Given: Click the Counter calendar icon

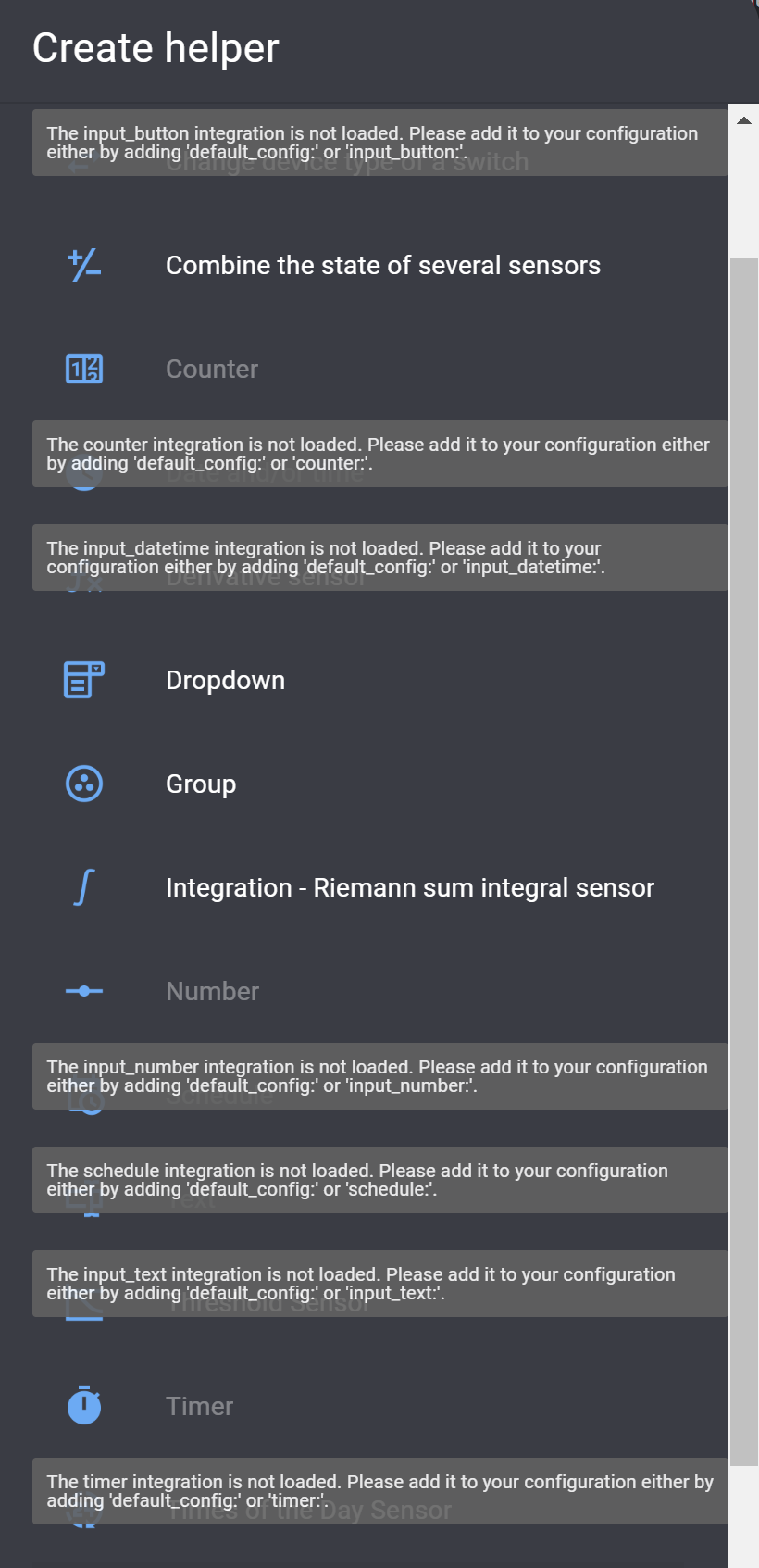Looking at the screenshot, I should coord(83,368).
